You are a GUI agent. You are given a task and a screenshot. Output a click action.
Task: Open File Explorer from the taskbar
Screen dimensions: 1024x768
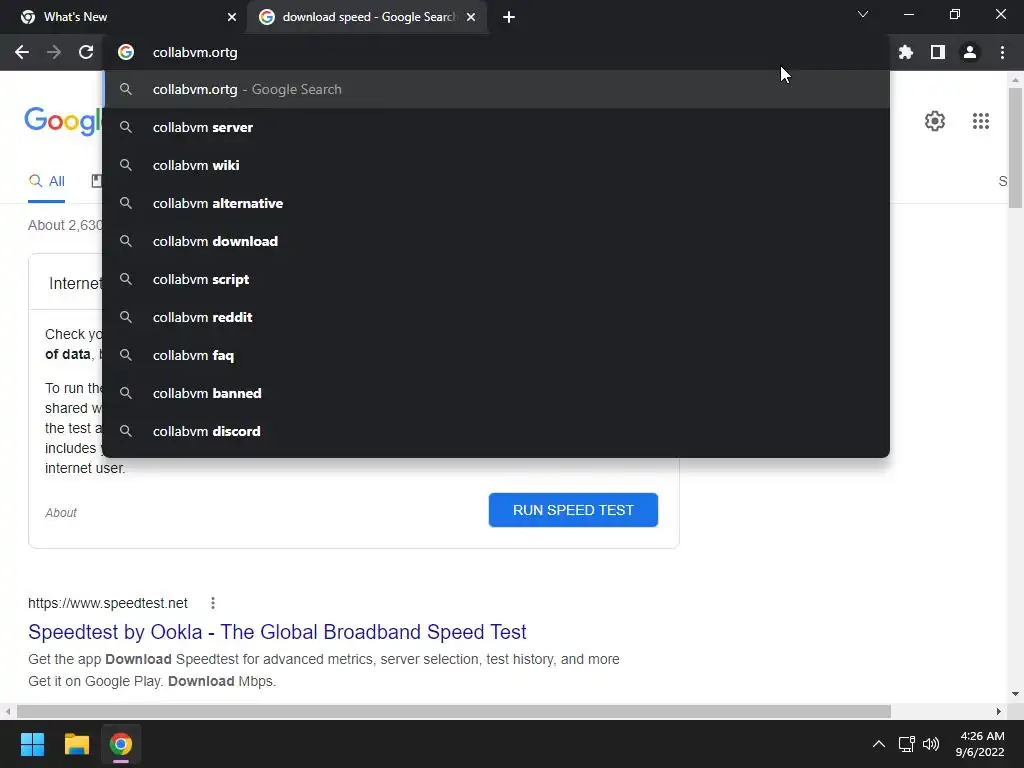pyautogui.click(x=76, y=744)
